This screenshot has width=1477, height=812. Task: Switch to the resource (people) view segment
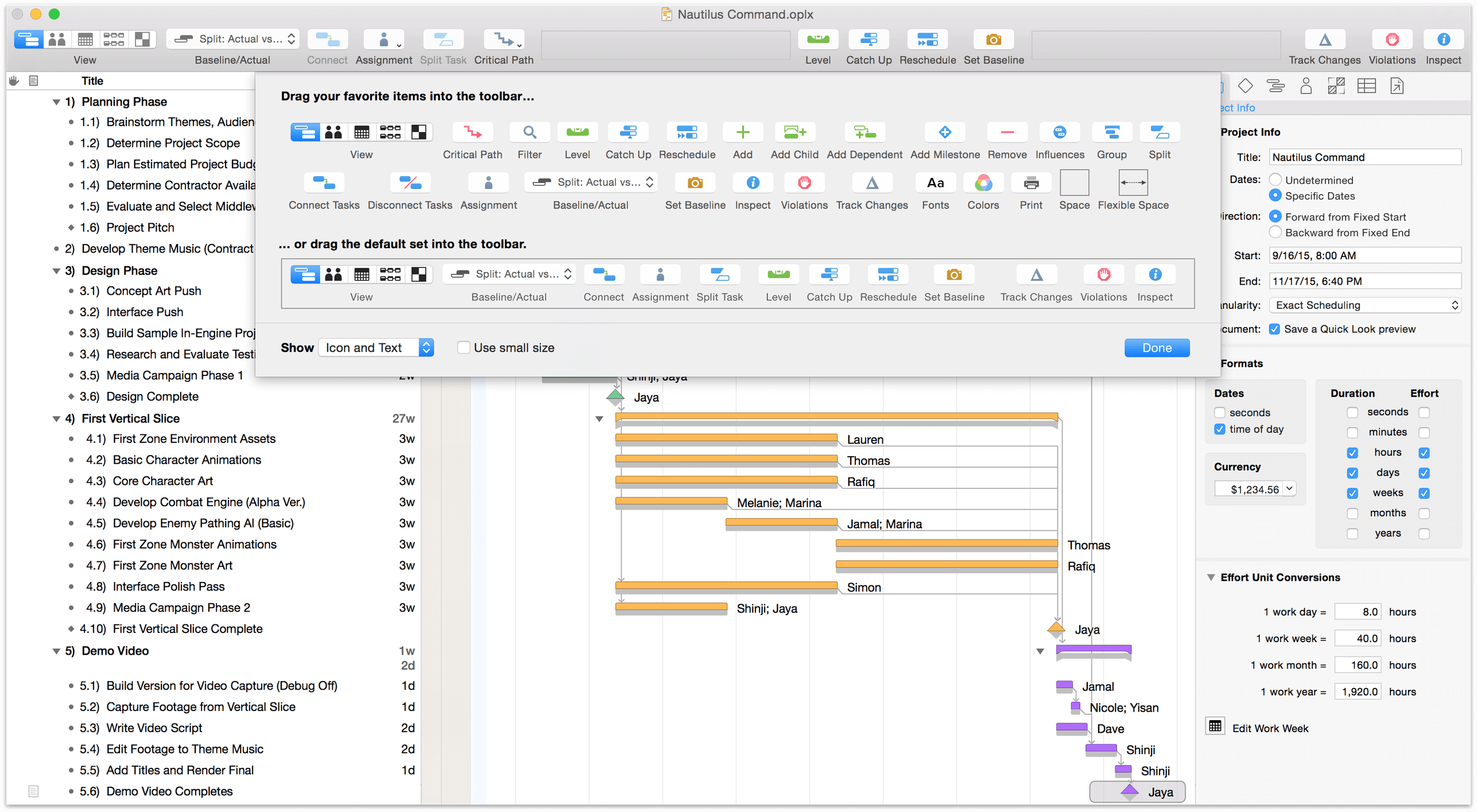(x=57, y=40)
